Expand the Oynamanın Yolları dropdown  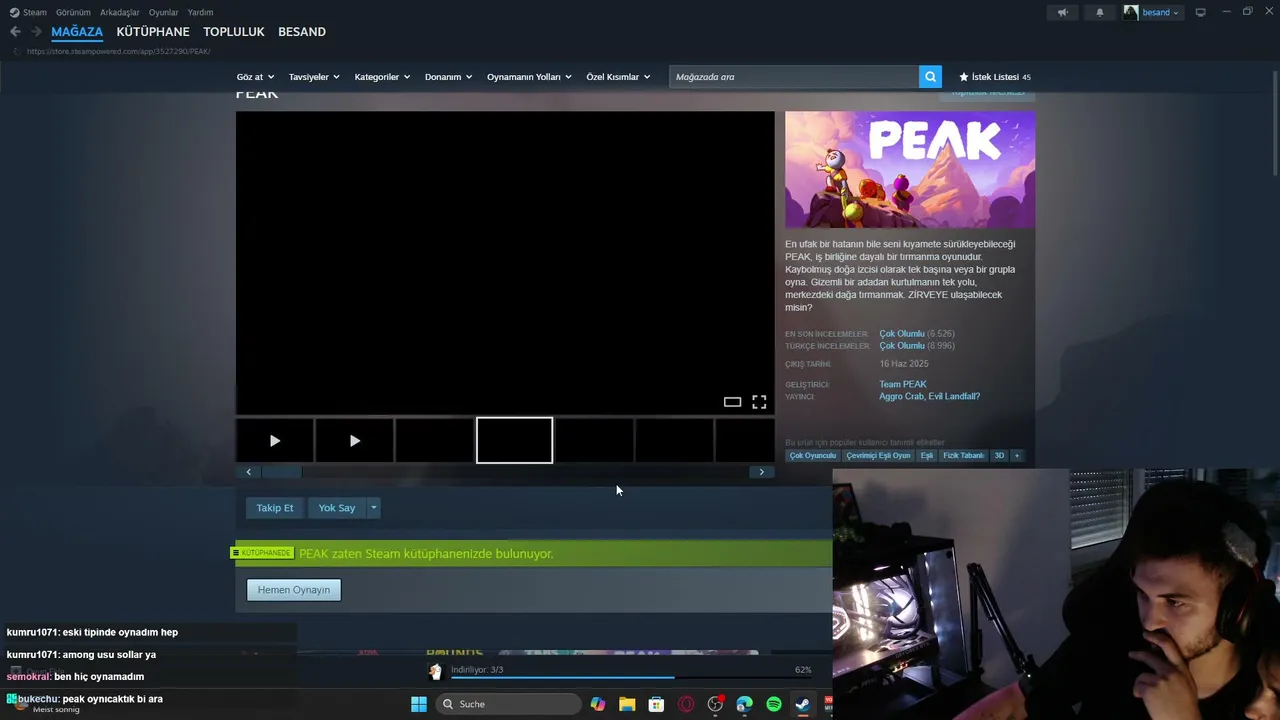click(529, 77)
